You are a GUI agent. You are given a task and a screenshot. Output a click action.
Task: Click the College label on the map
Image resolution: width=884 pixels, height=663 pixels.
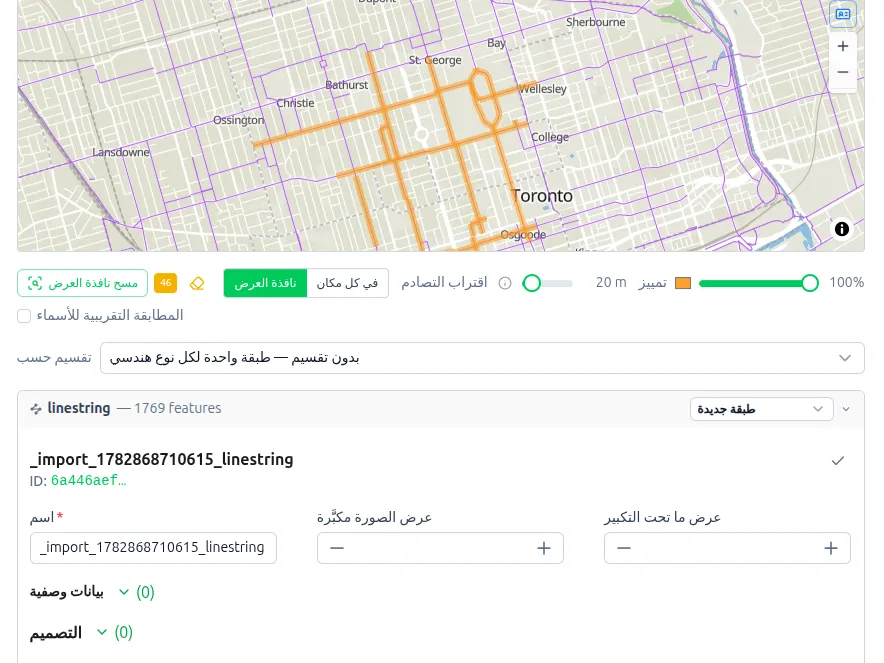coord(550,137)
